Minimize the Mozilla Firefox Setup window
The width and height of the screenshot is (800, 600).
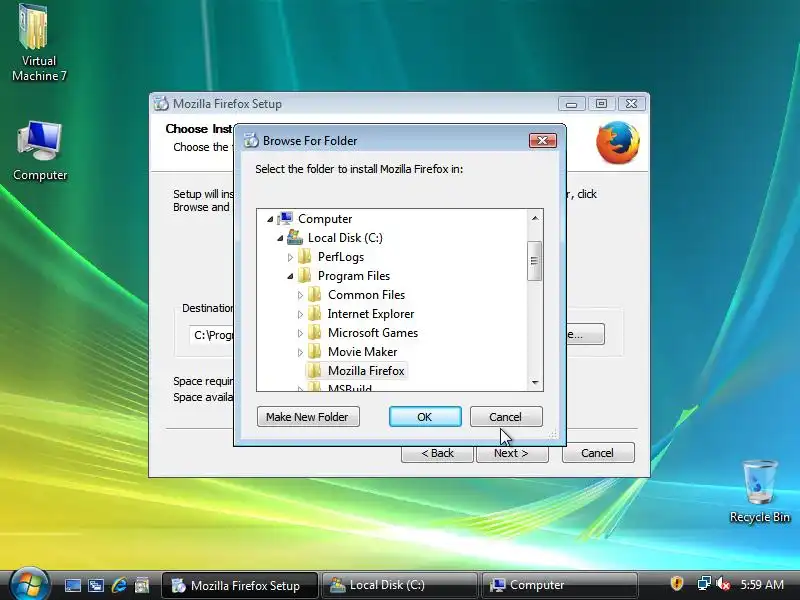coord(571,104)
